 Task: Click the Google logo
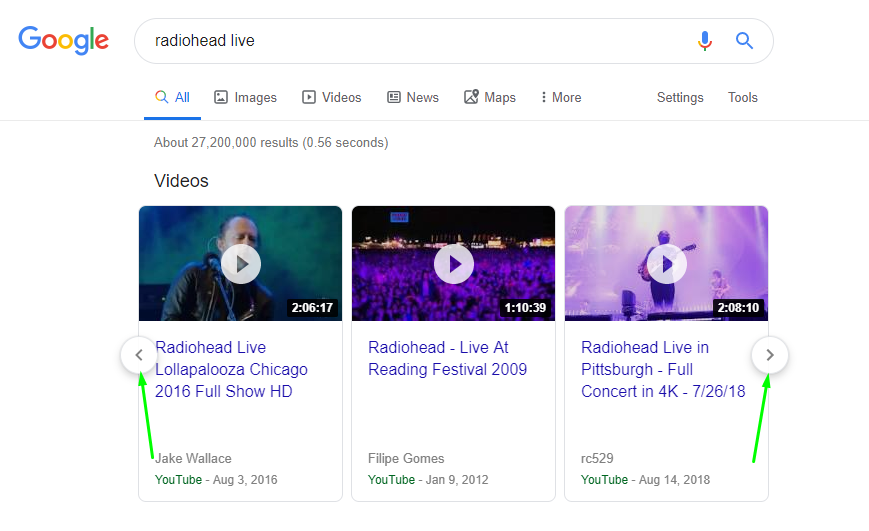pyautogui.click(x=64, y=40)
